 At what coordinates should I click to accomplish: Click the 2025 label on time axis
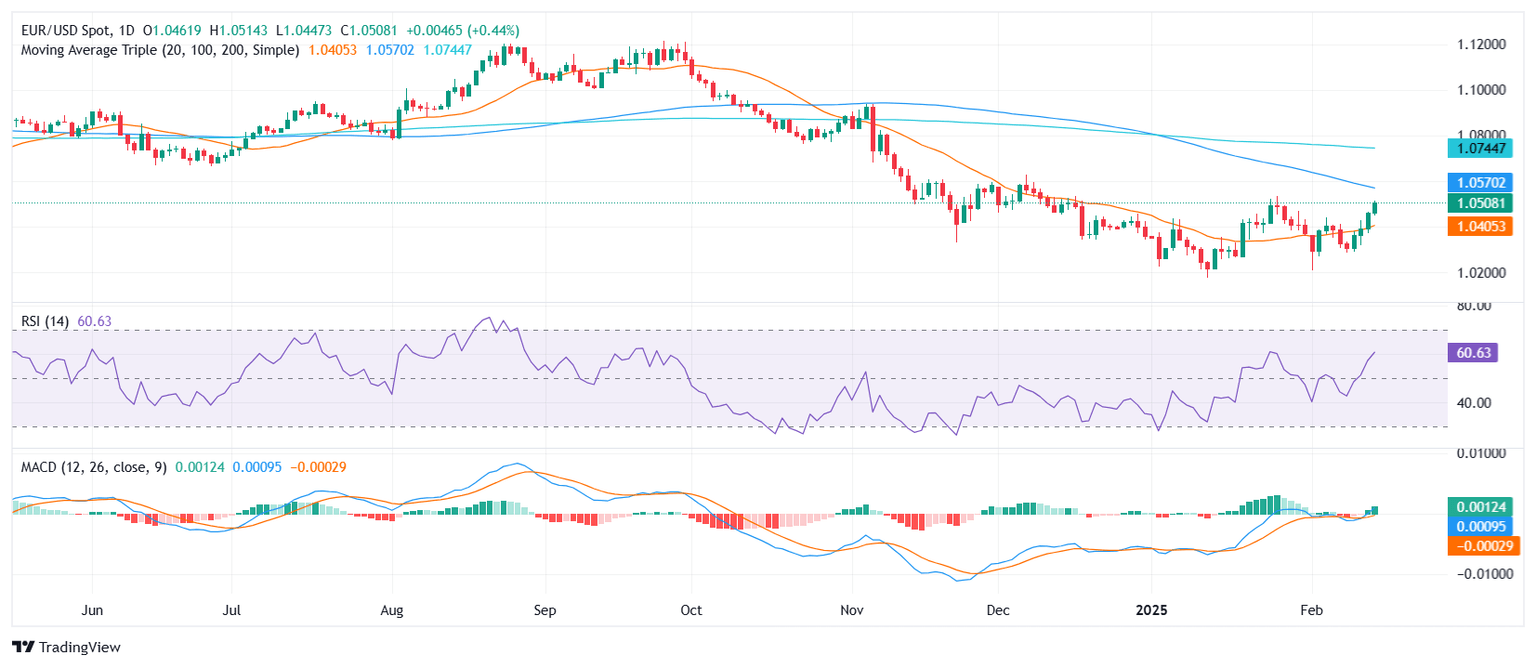coord(1151,608)
